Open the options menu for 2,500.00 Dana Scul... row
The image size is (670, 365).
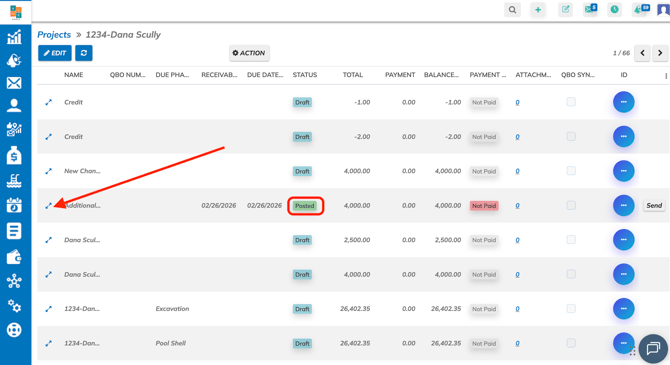(x=623, y=240)
